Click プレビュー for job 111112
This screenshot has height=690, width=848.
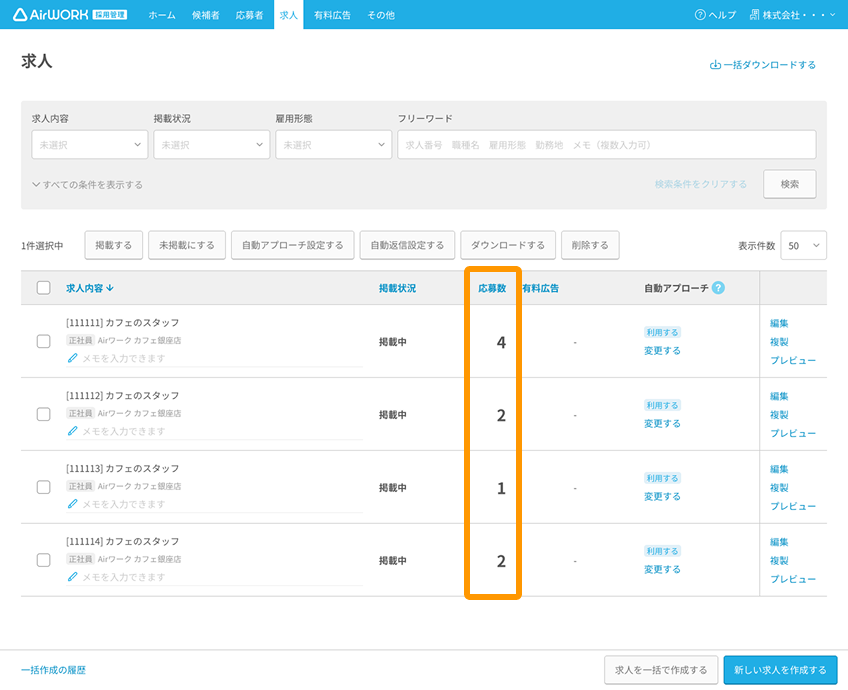coord(793,433)
